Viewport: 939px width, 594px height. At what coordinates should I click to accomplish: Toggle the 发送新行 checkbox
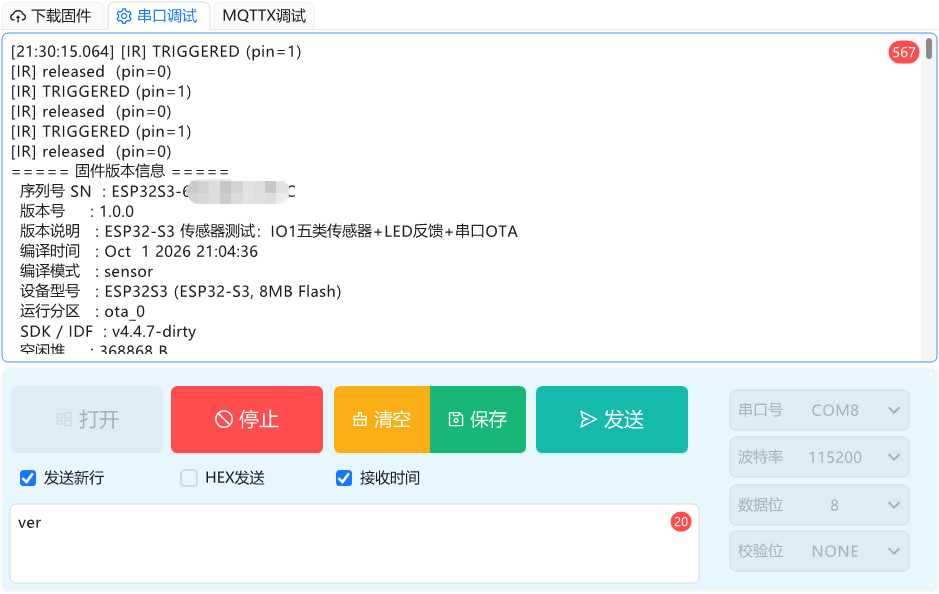tap(28, 478)
